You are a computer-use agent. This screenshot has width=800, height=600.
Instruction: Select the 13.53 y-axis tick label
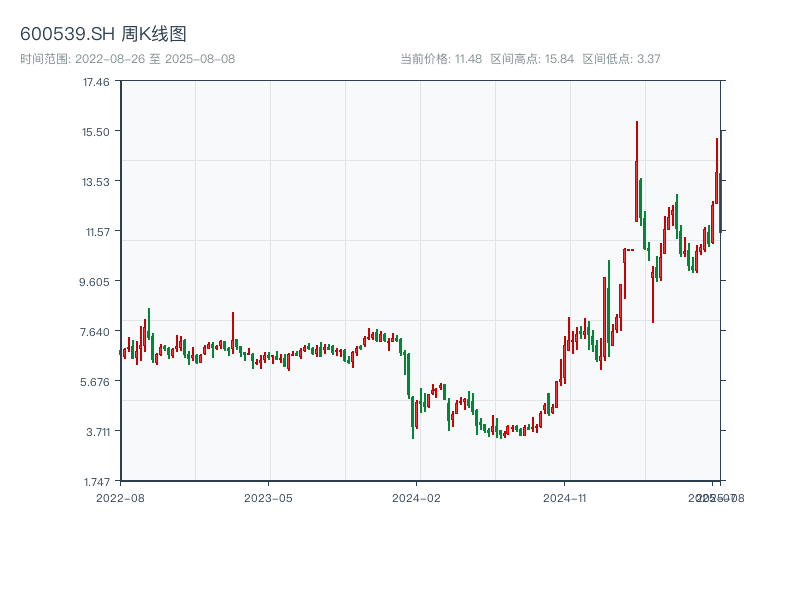[x=96, y=182]
